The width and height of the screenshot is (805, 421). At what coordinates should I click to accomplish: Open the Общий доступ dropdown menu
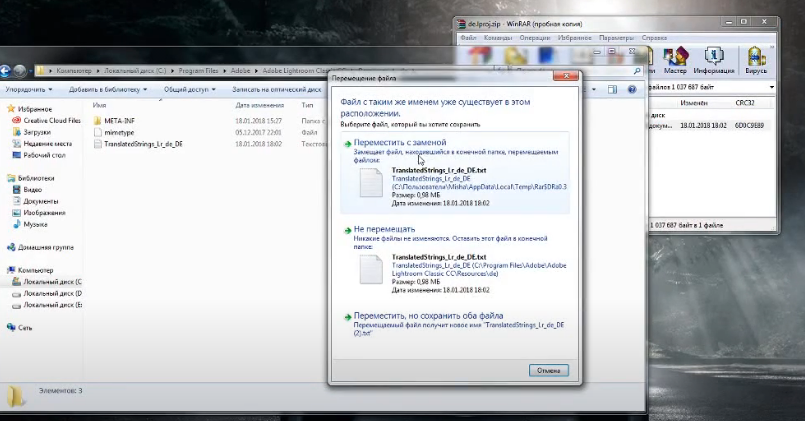188,89
